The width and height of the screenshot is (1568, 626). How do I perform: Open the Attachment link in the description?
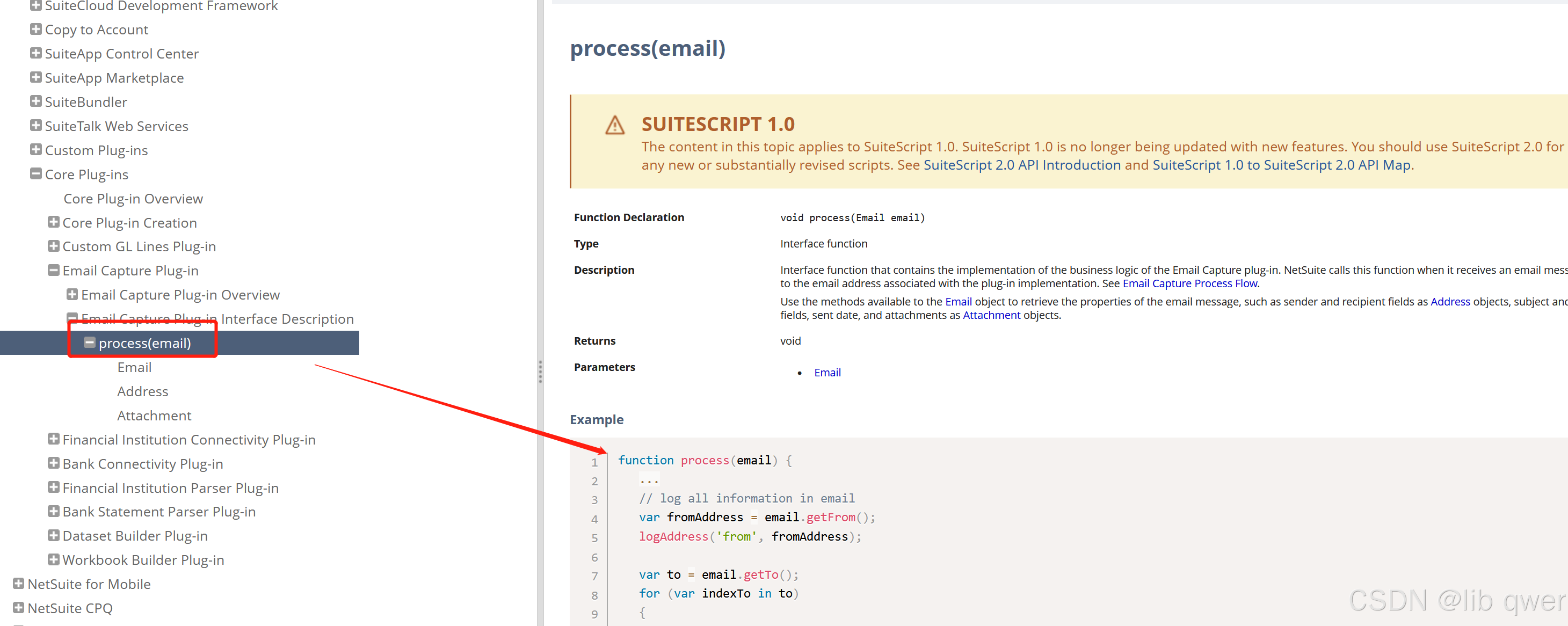pos(992,315)
